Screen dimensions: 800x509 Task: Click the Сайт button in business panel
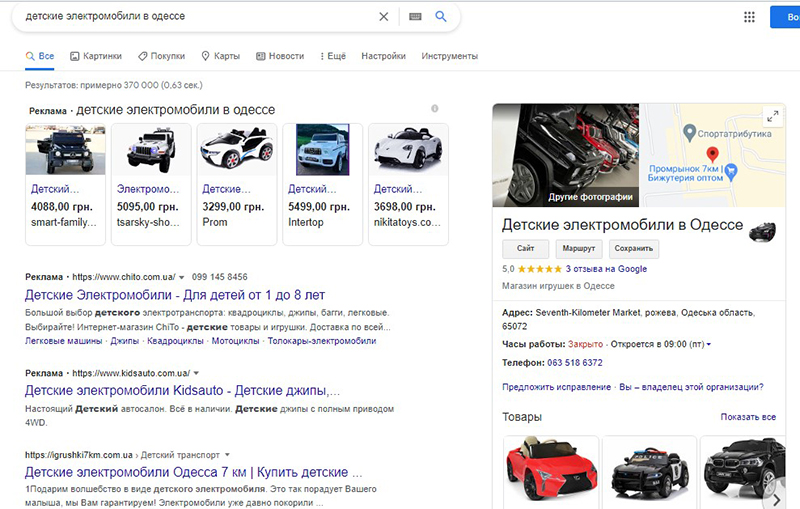[526, 248]
